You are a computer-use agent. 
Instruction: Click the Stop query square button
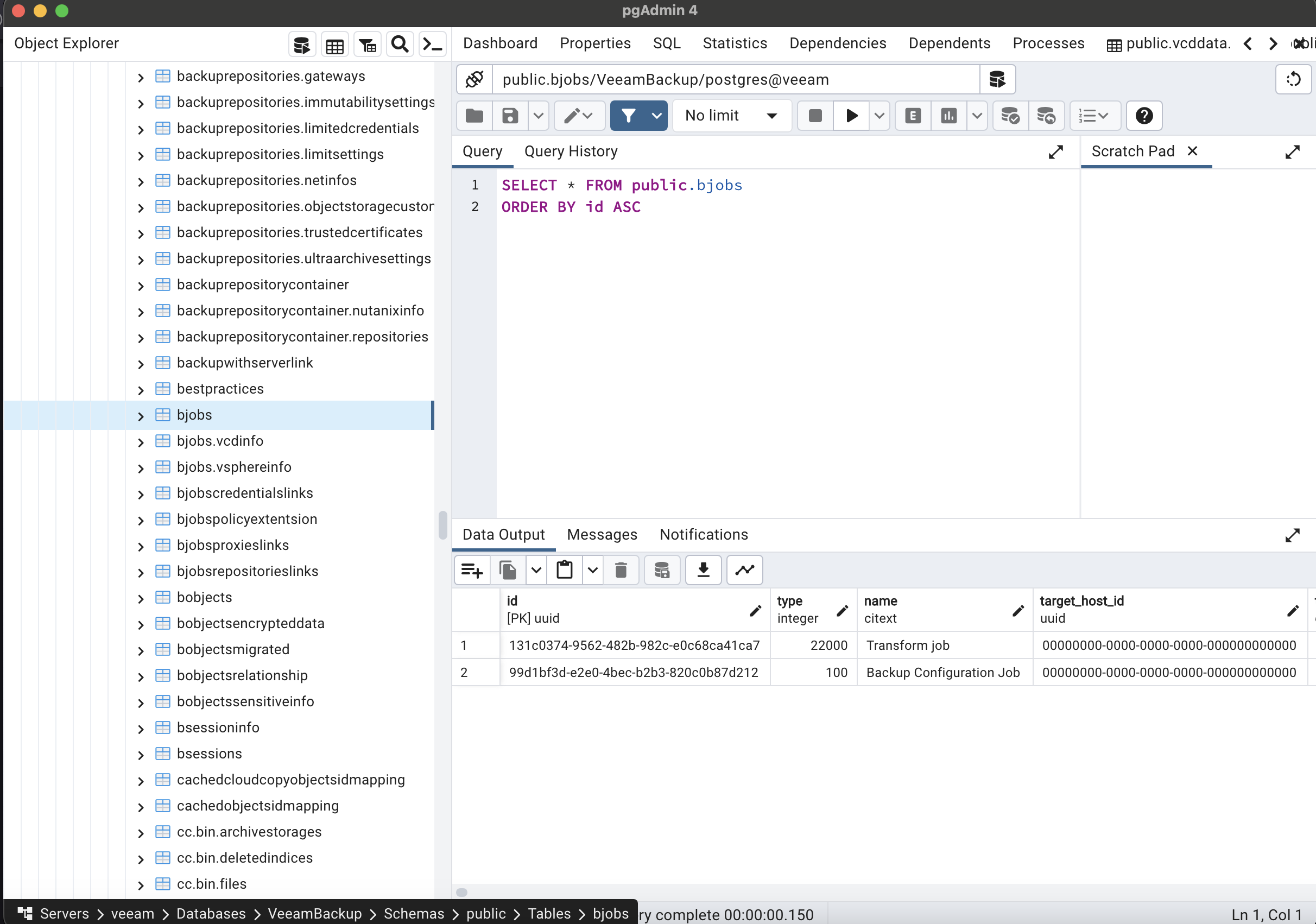(815, 116)
